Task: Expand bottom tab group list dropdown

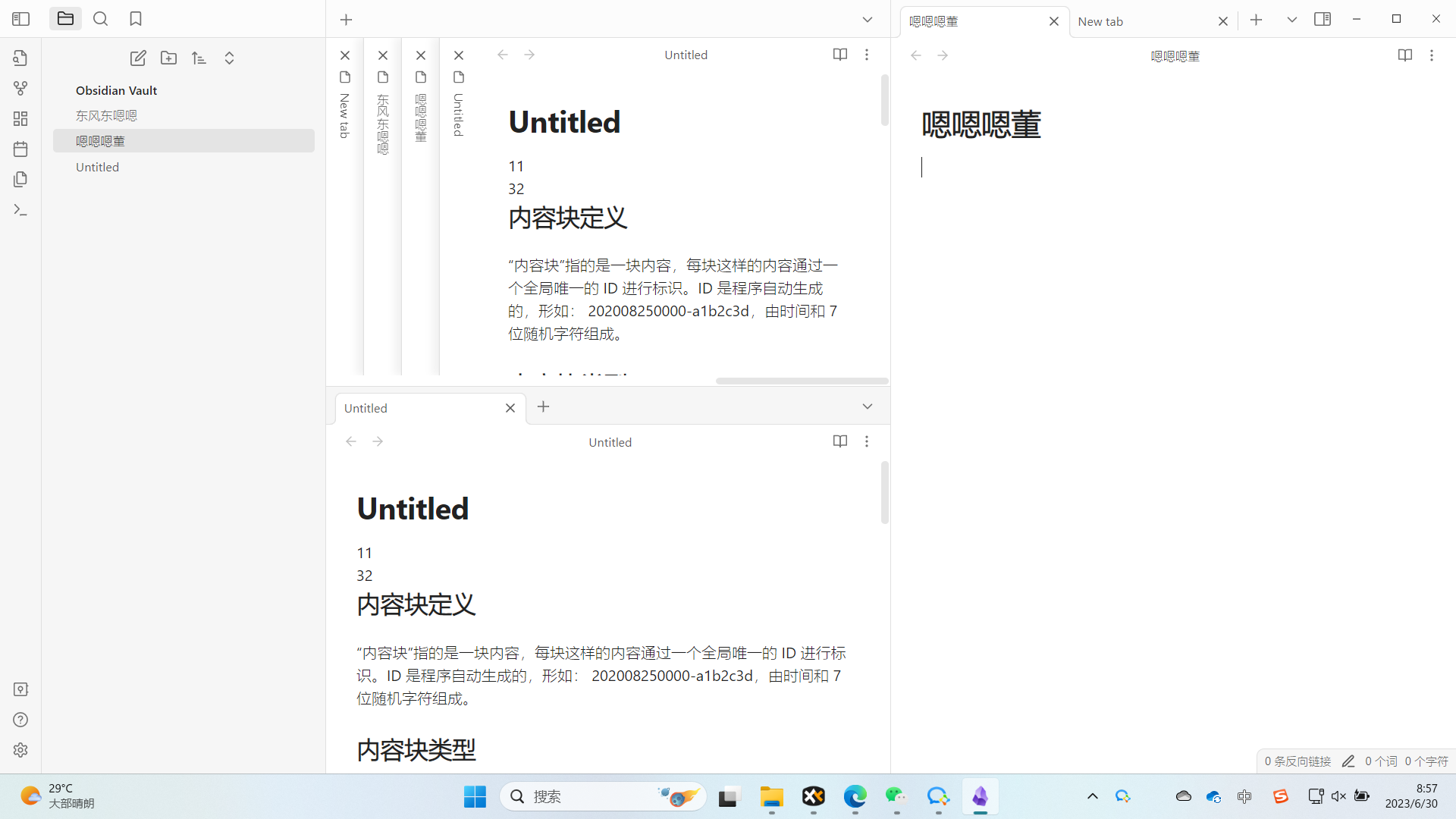Action: 868,407
